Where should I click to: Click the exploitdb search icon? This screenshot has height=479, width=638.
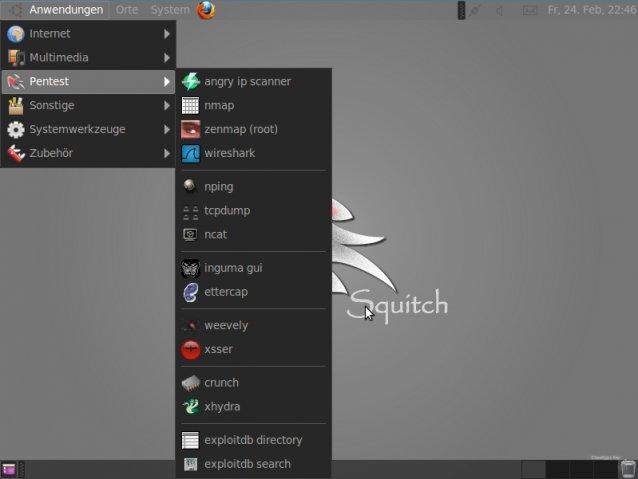[x=190, y=464]
